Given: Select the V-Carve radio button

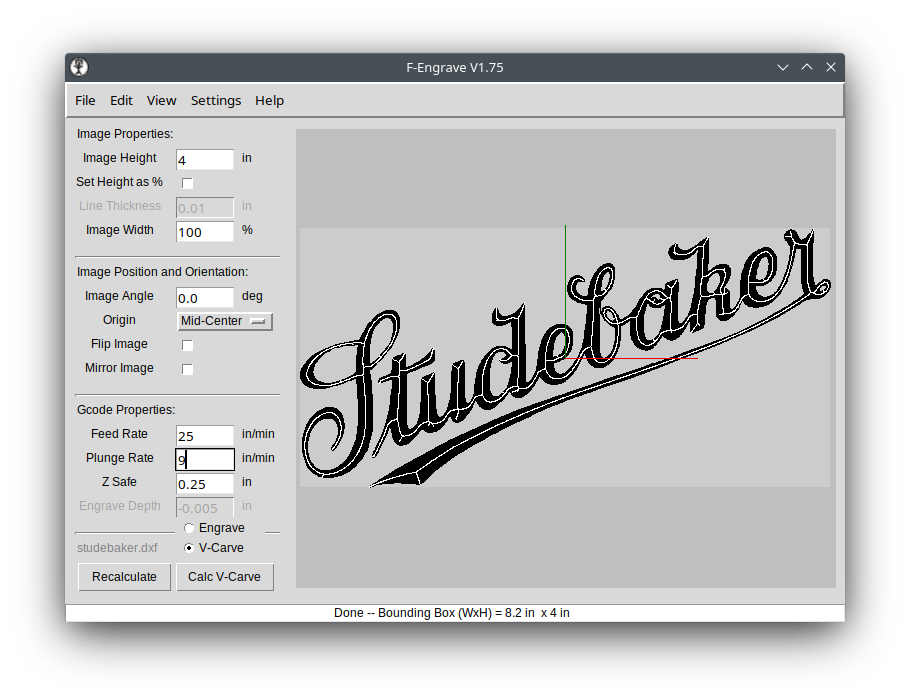Looking at the screenshot, I should [189, 547].
